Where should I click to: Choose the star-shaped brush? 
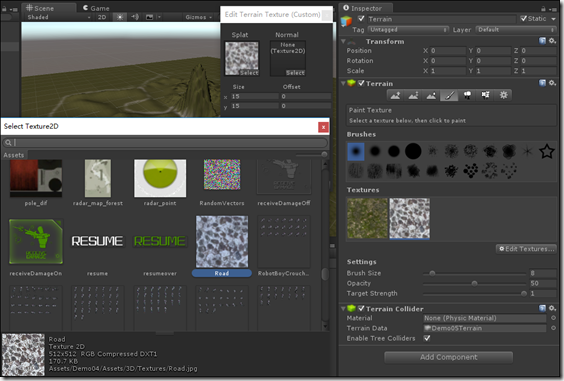(x=546, y=151)
